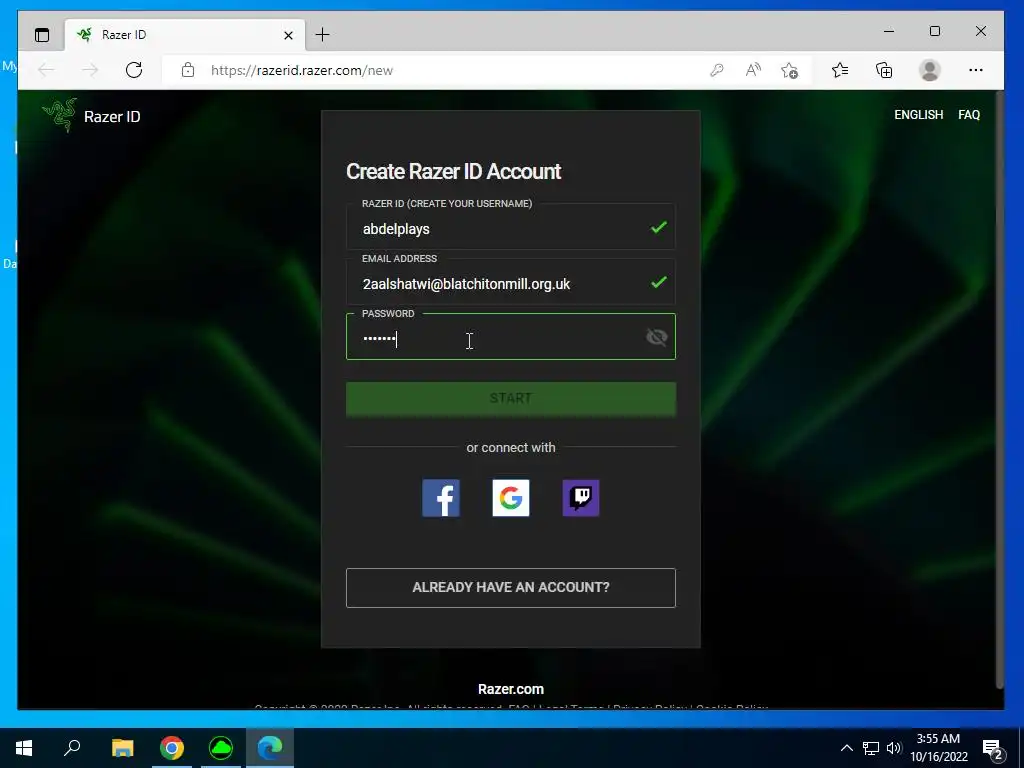Image resolution: width=1024 pixels, height=768 pixels.
Task: Minimize the Edge browser window
Action: click(x=889, y=31)
